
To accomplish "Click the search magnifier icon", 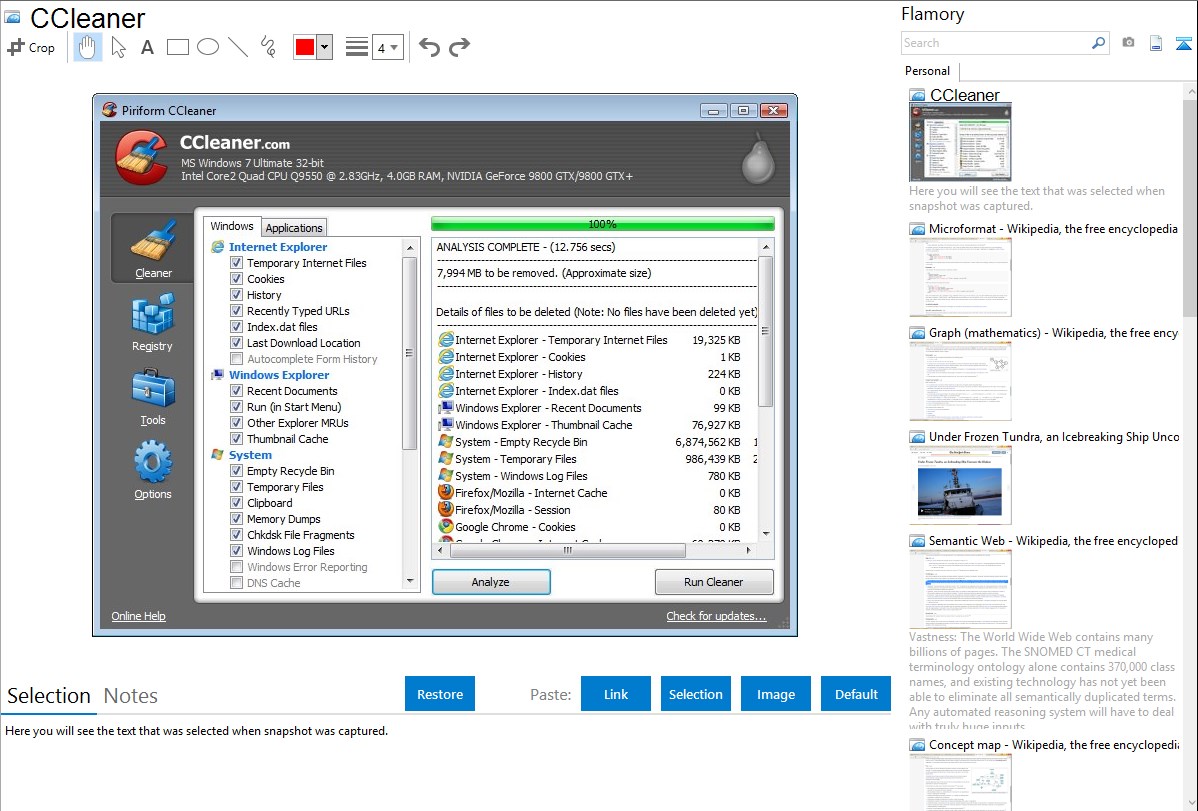I will (x=1098, y=43).
